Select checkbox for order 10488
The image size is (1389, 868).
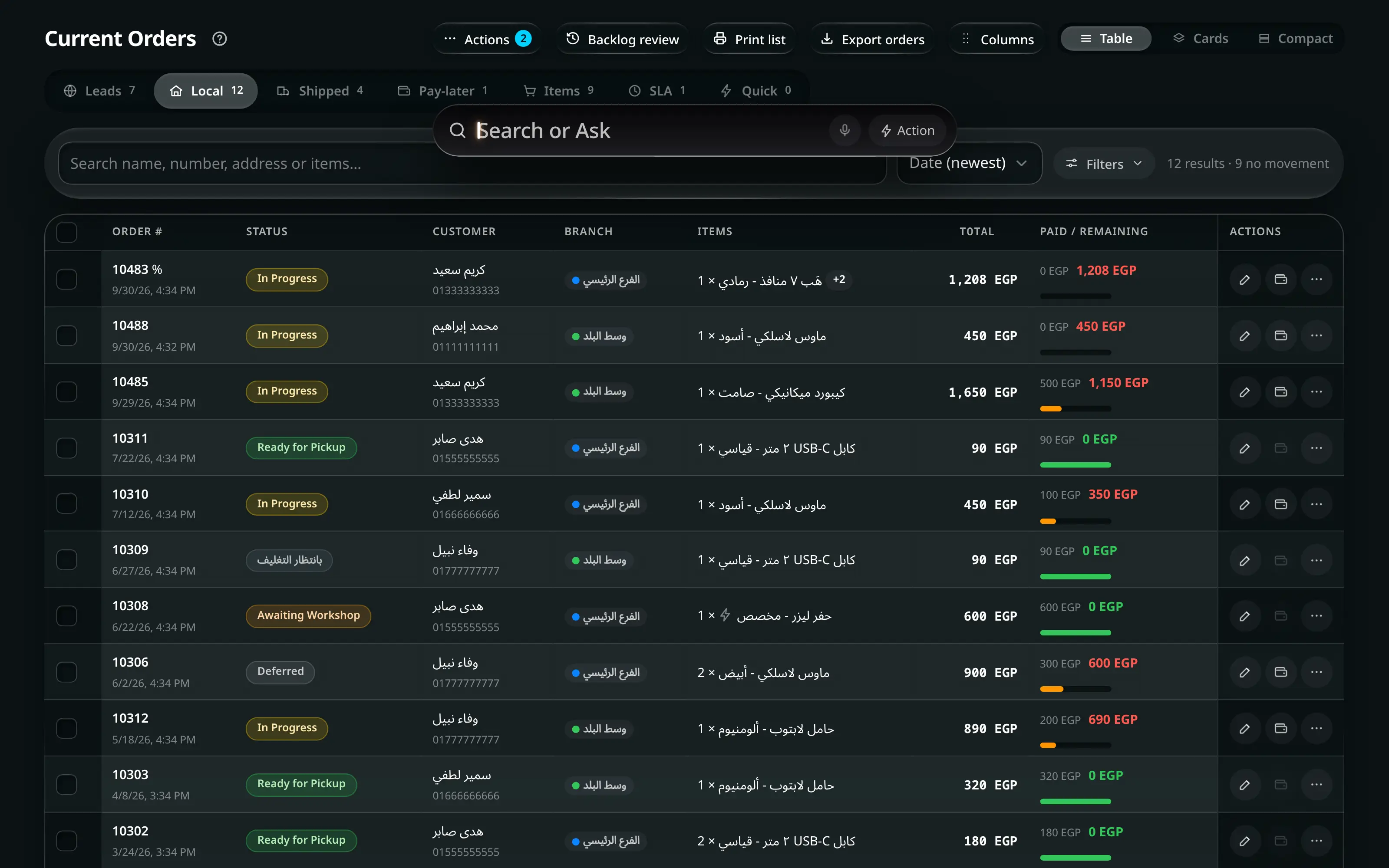pos(66,336)
